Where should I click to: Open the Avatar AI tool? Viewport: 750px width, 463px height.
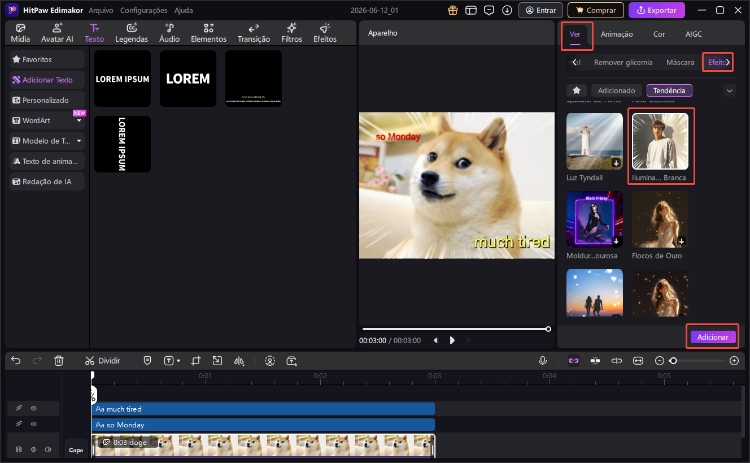[57, 33]
